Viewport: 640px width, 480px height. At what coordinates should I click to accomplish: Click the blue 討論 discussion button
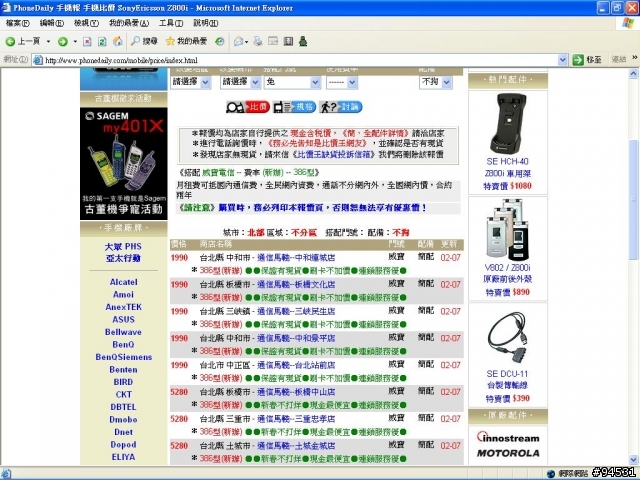(340, 107)
